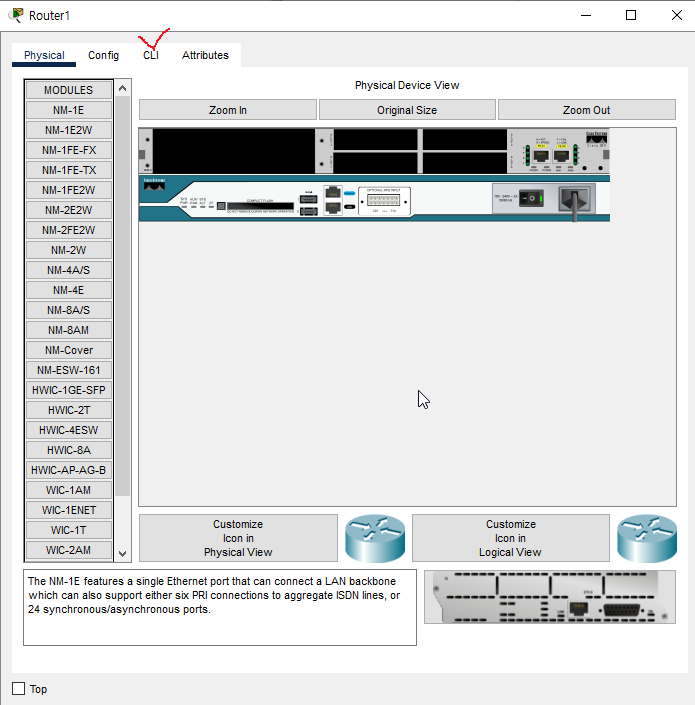This screenshot has width=695, height=705.
Task: Click the logical view router icon
Action: pyautogui.click(x=647, y=538)
